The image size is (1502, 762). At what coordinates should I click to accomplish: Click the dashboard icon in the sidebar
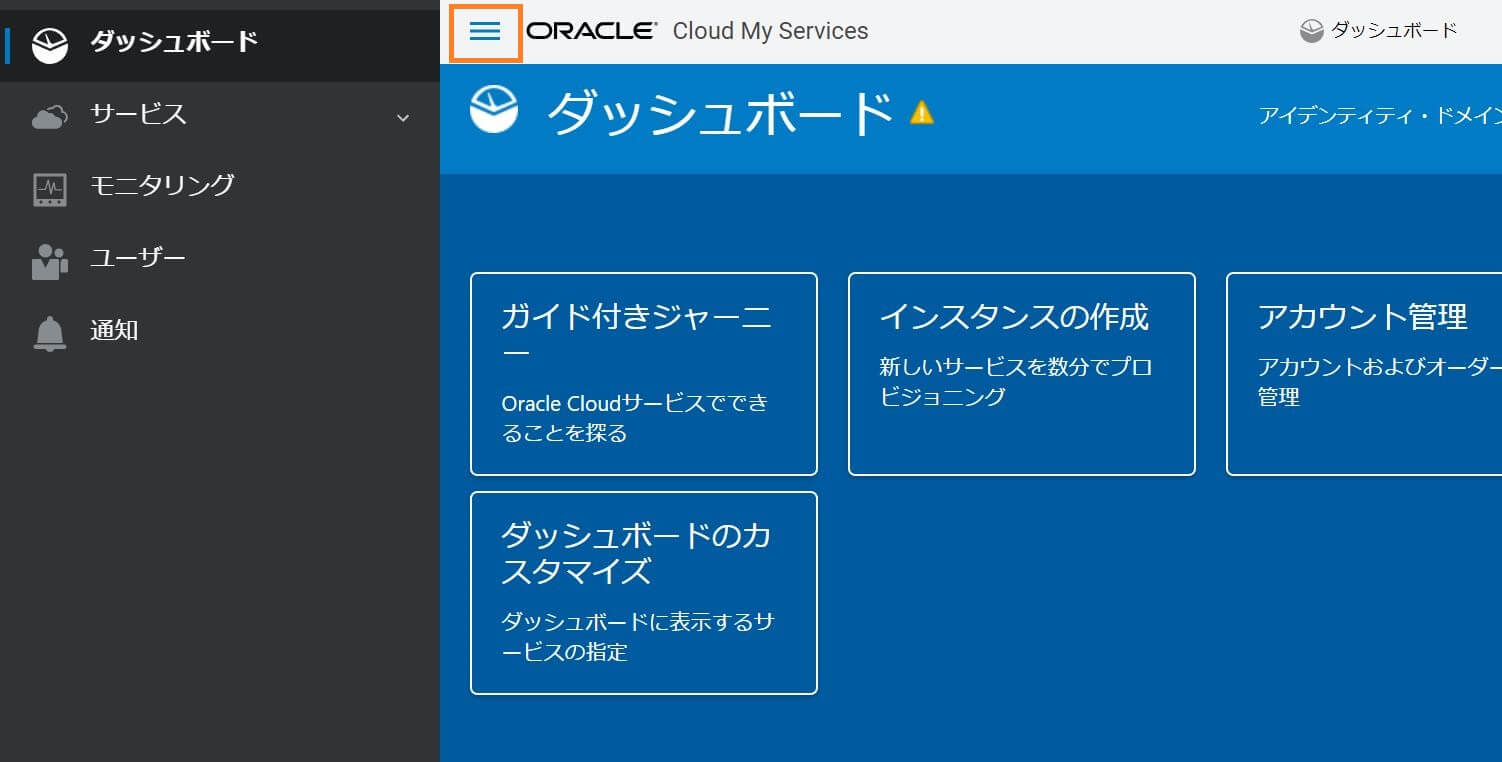click(50, 44)
